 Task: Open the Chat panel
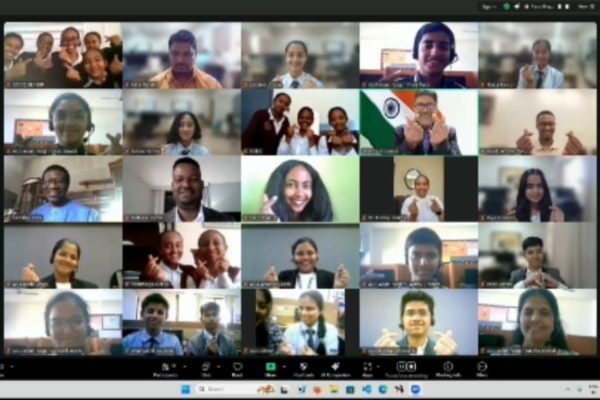click(204, 368)
